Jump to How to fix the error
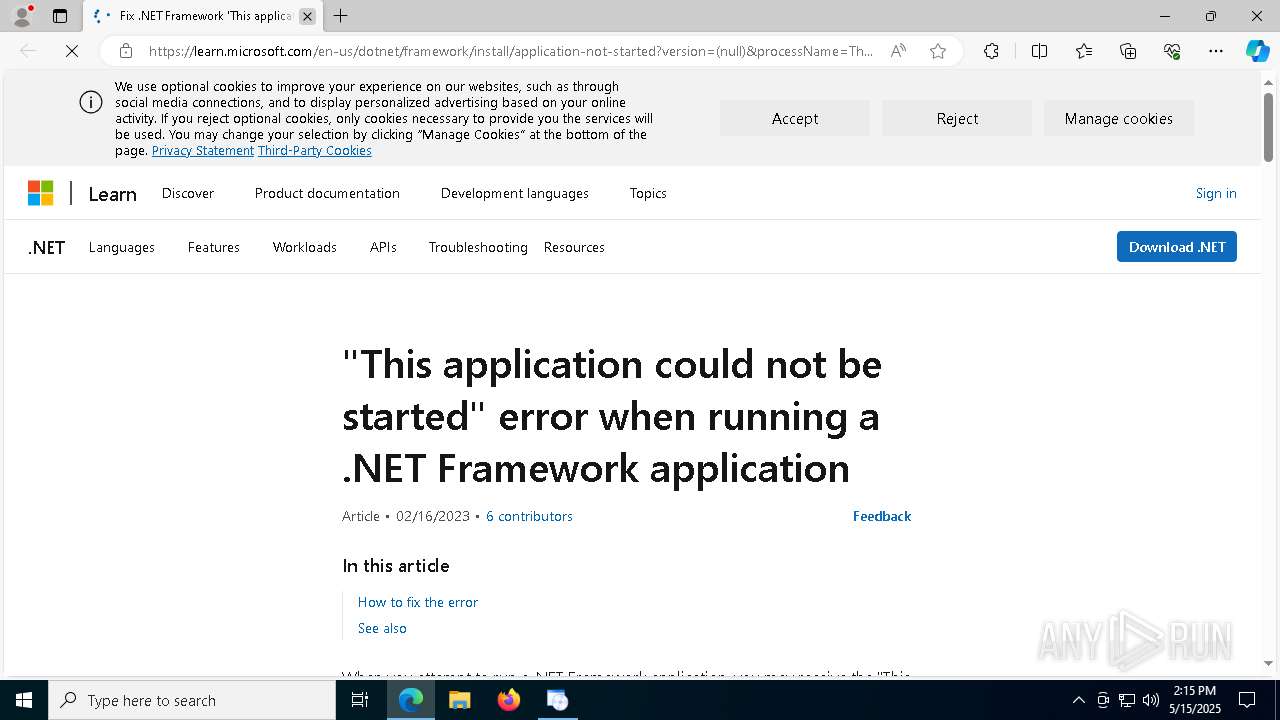 (418, 602)
